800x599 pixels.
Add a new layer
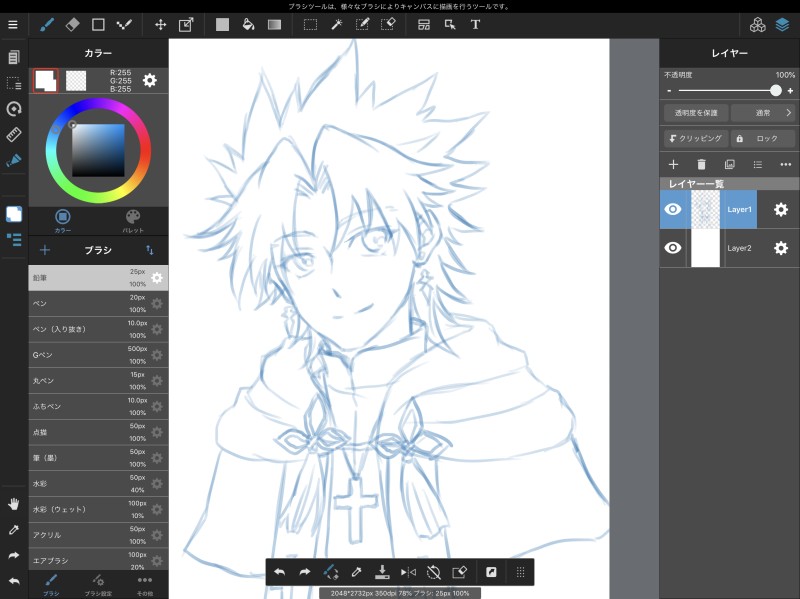click(x=673, y=164)
